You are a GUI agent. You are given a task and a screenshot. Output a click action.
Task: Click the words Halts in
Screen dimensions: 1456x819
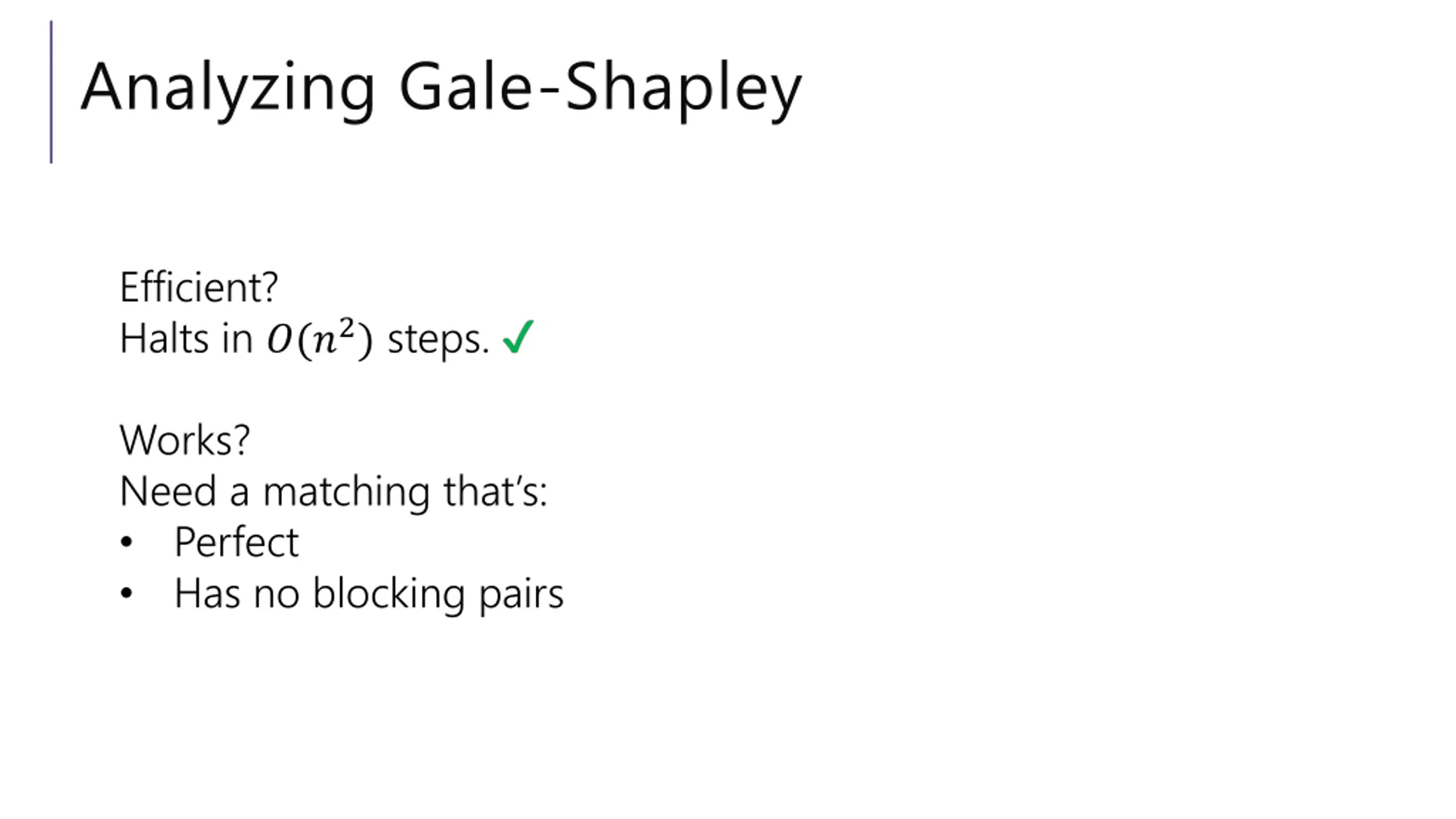click(x=186, y=339)
